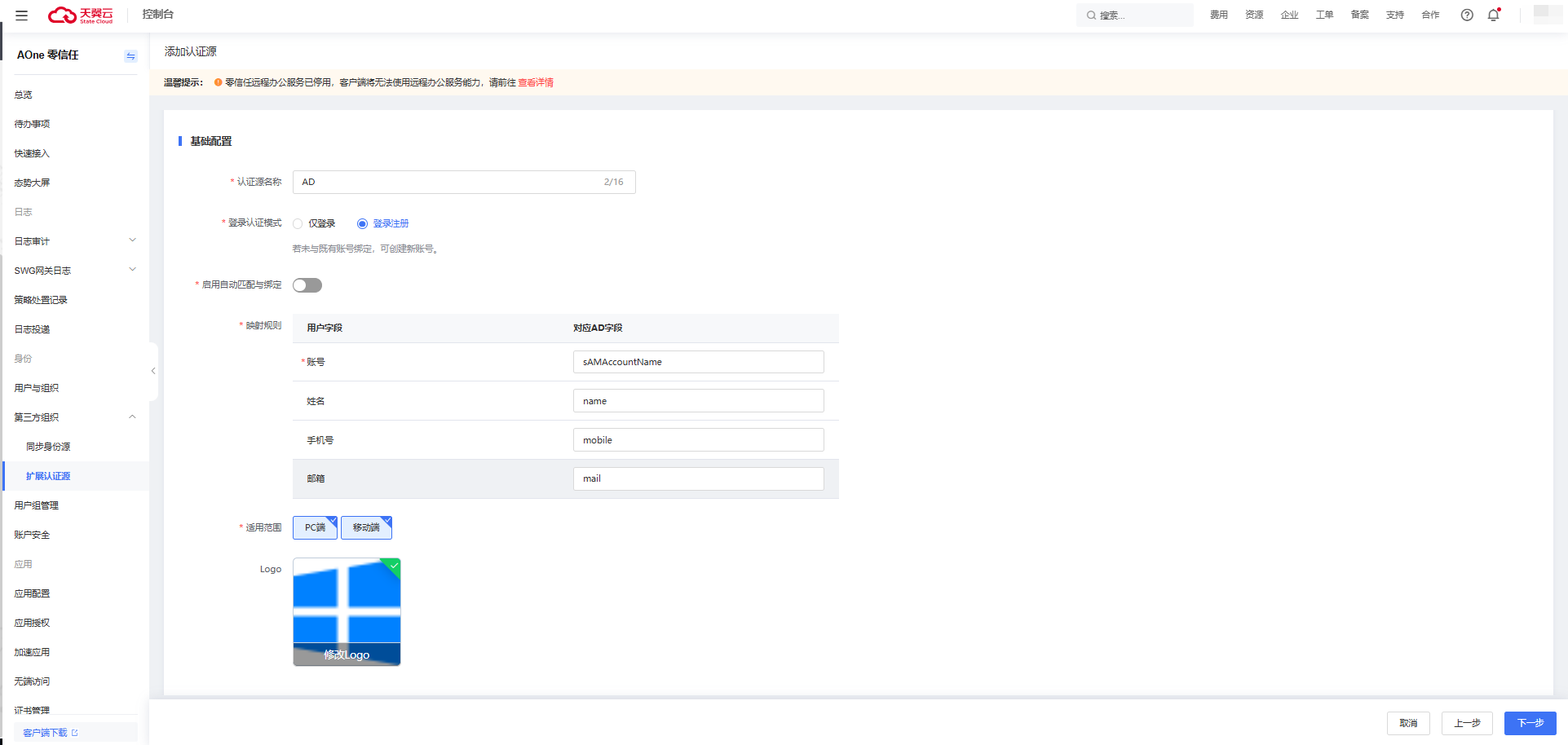Open the hamburger navigation menu
Image resolution: width=1568 pixels, height=745 pixels.
click(x=22, y=15)
